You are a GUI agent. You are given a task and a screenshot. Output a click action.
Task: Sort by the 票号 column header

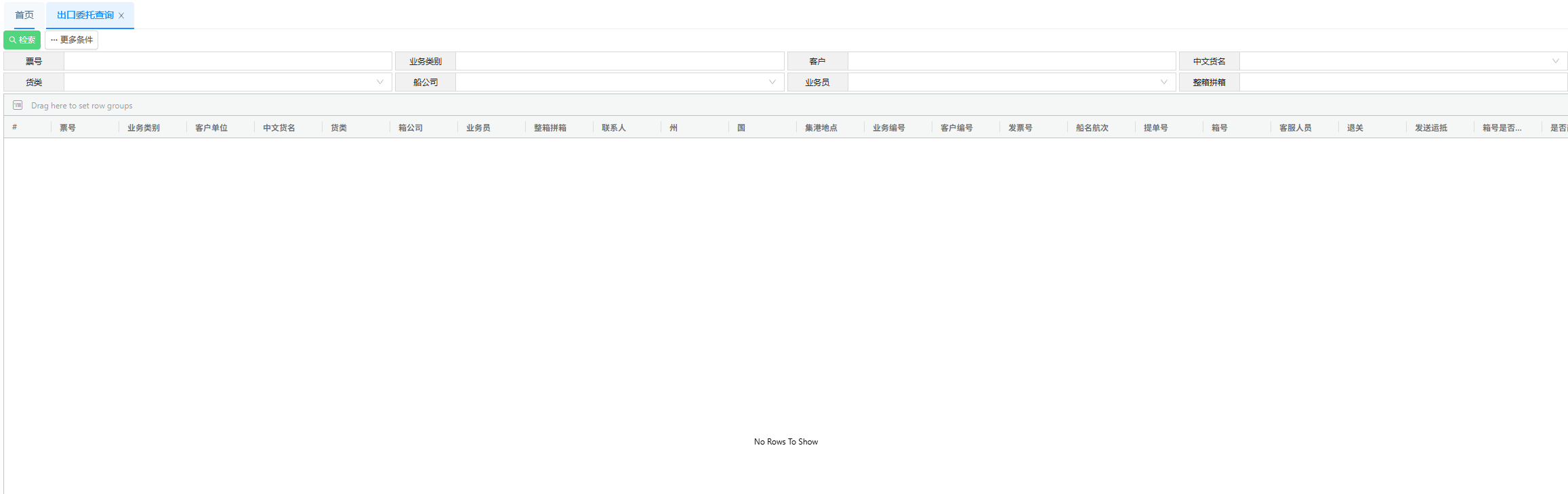coord(68,127)
